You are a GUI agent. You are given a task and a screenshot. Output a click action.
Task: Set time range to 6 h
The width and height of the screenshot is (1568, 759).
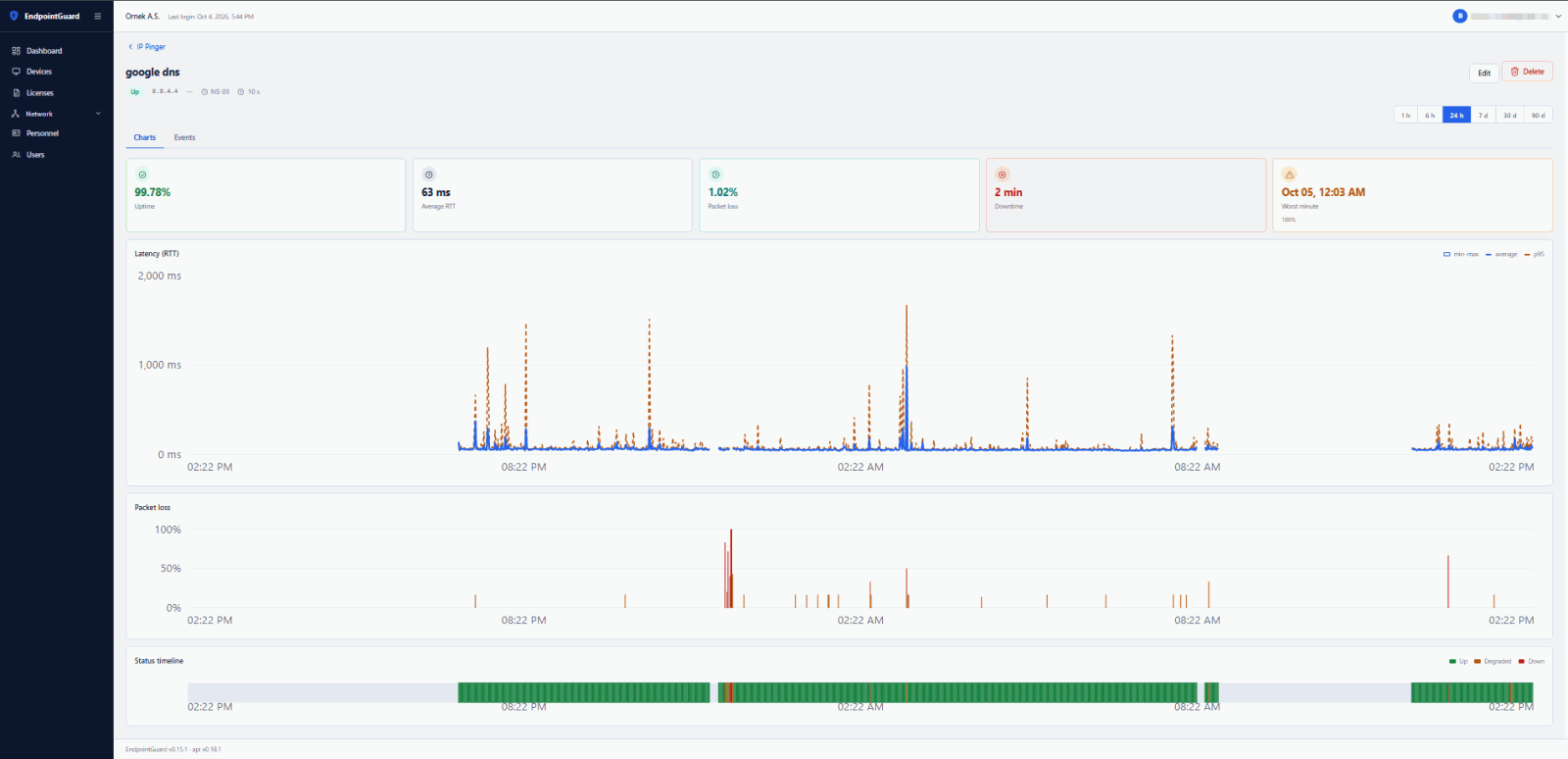point(1430,116)
